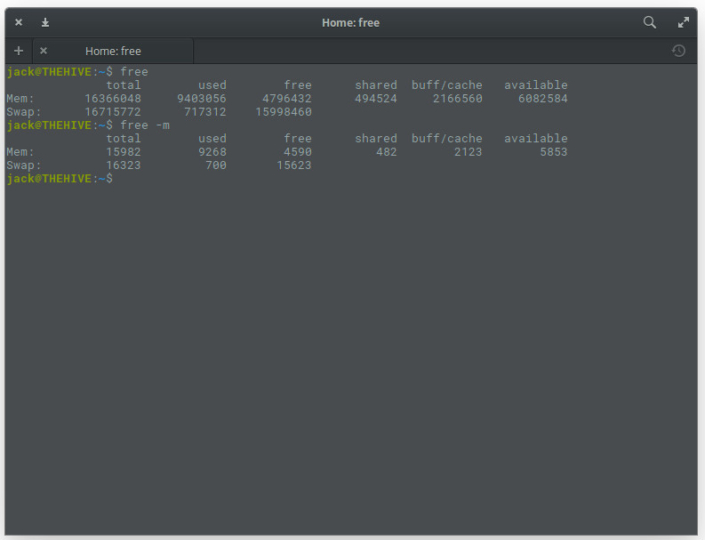The height and width of the screenshot is (540, 705).
Task: Click the 'free -m' command text
Action: coord(144,125)
